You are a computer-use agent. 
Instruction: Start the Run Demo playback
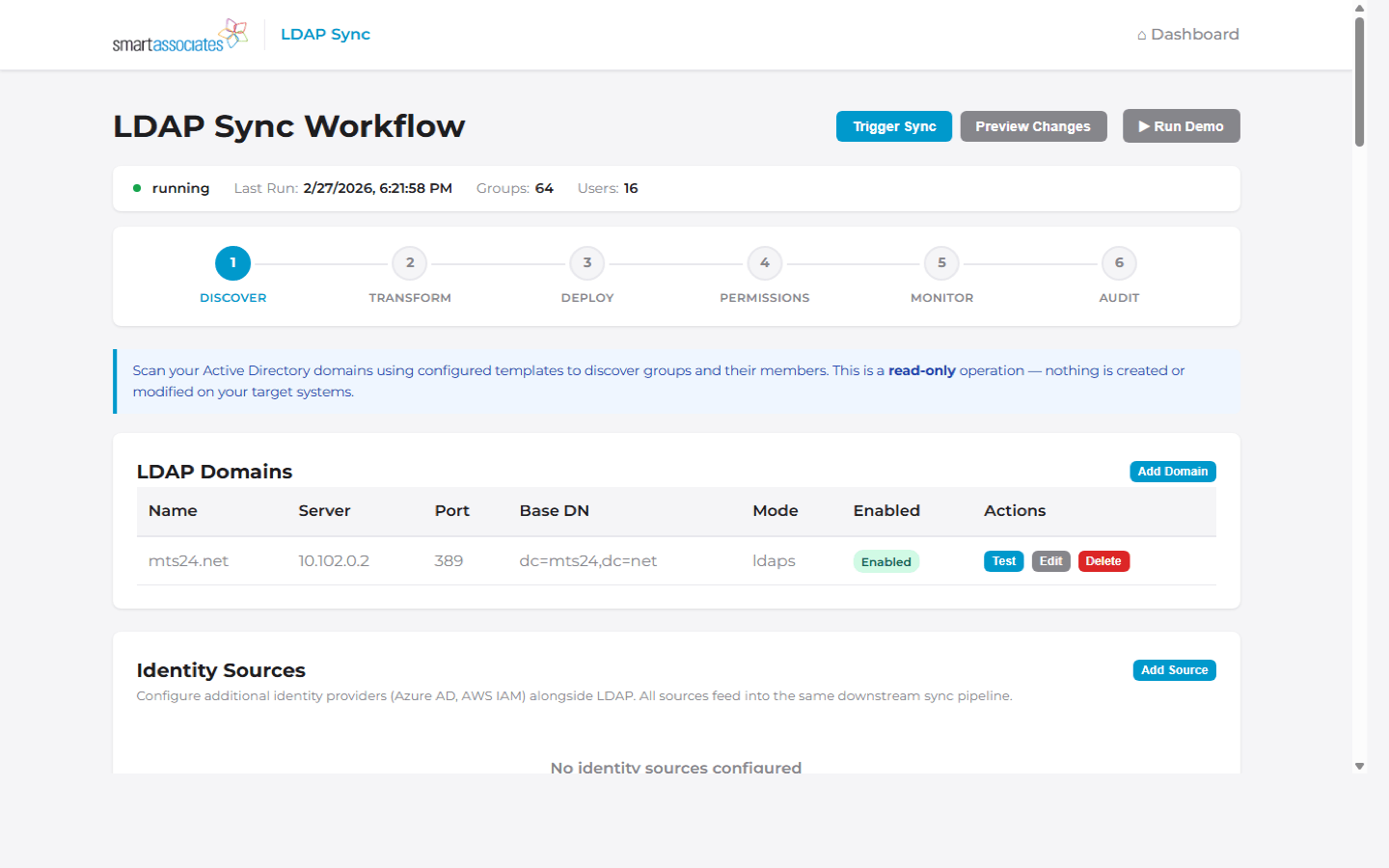click(1181, 126)
